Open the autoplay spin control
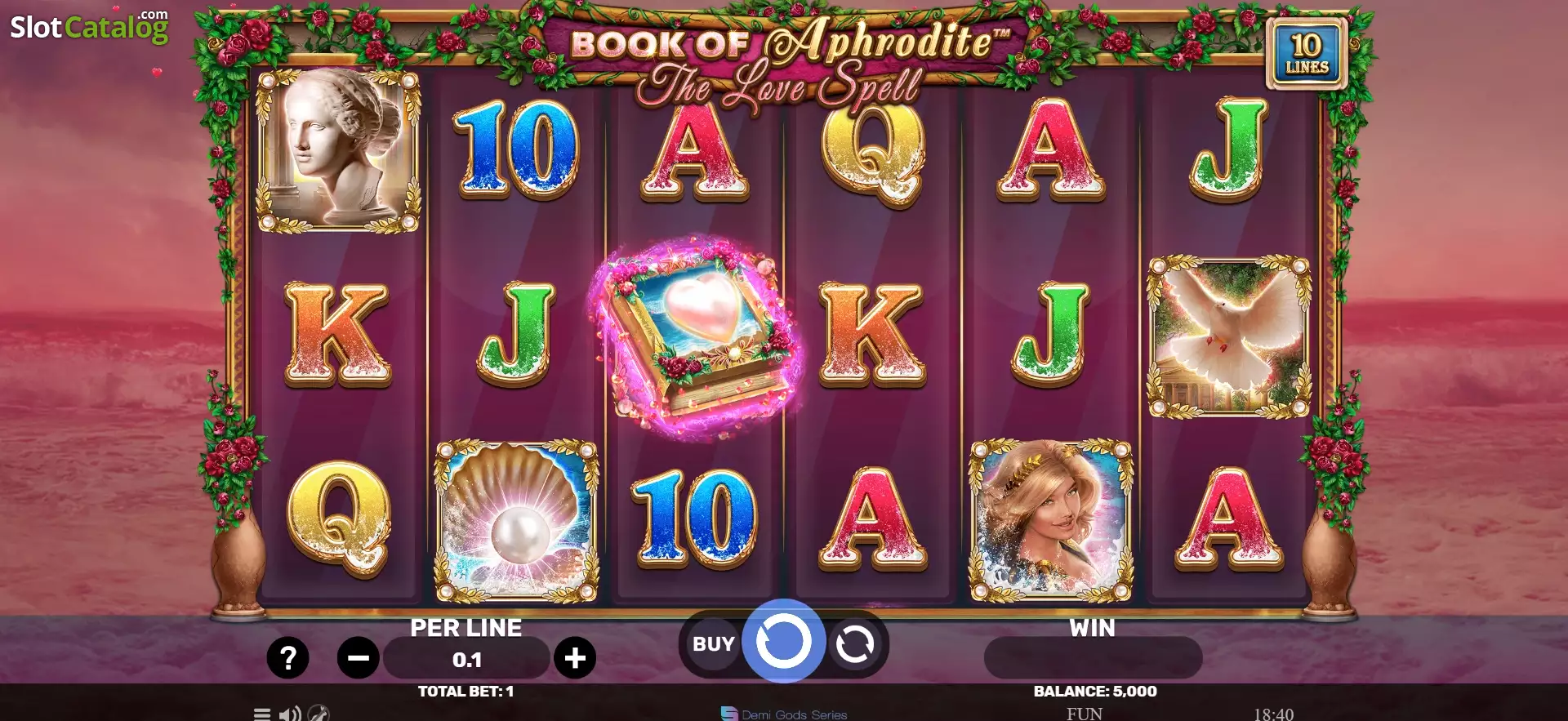 click(x=854, y=644)
